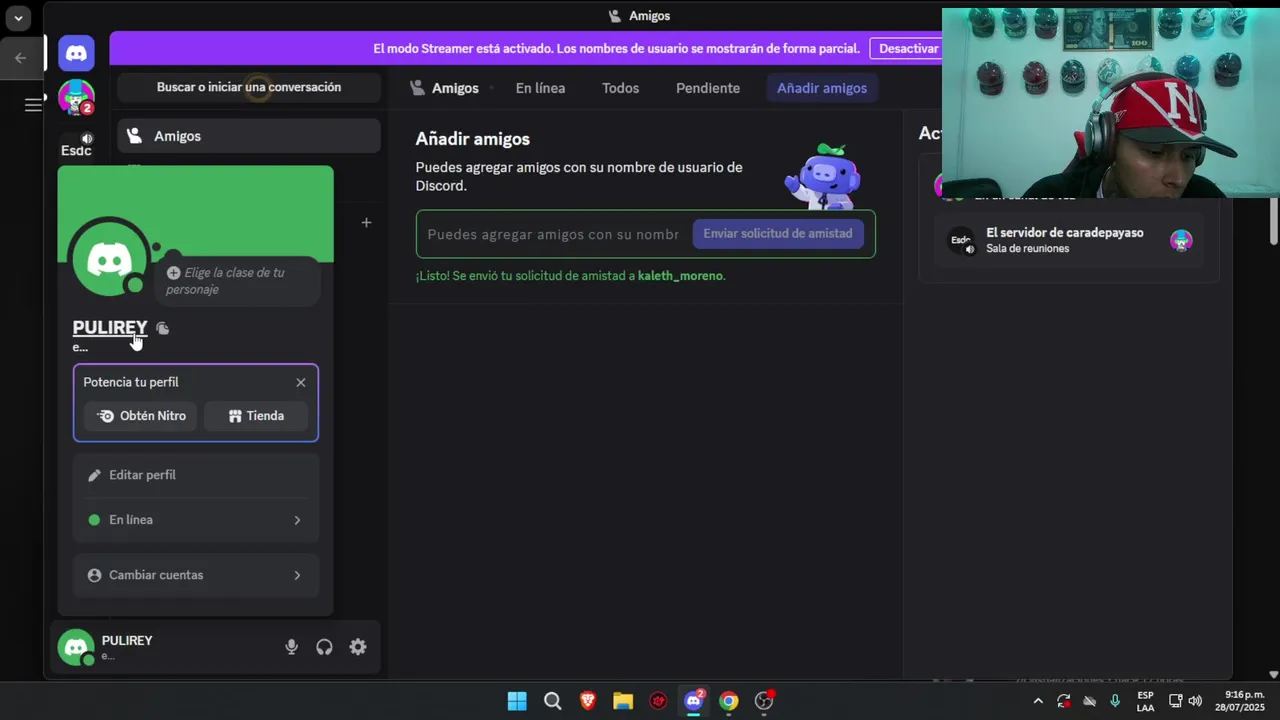Click the Discord taskbar icon

[694, 701]
